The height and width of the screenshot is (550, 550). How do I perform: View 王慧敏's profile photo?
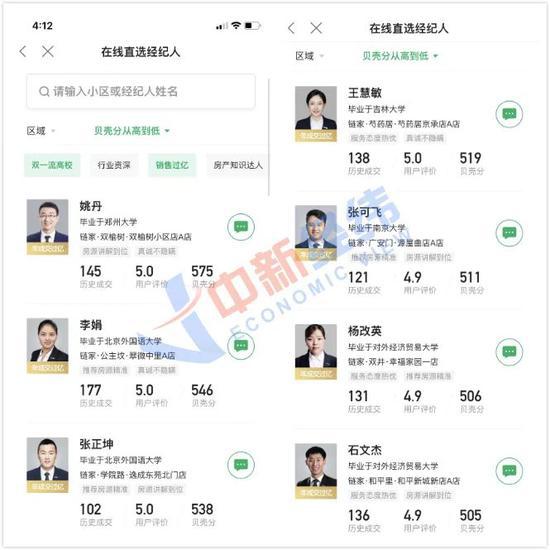[x=316, y=114]
